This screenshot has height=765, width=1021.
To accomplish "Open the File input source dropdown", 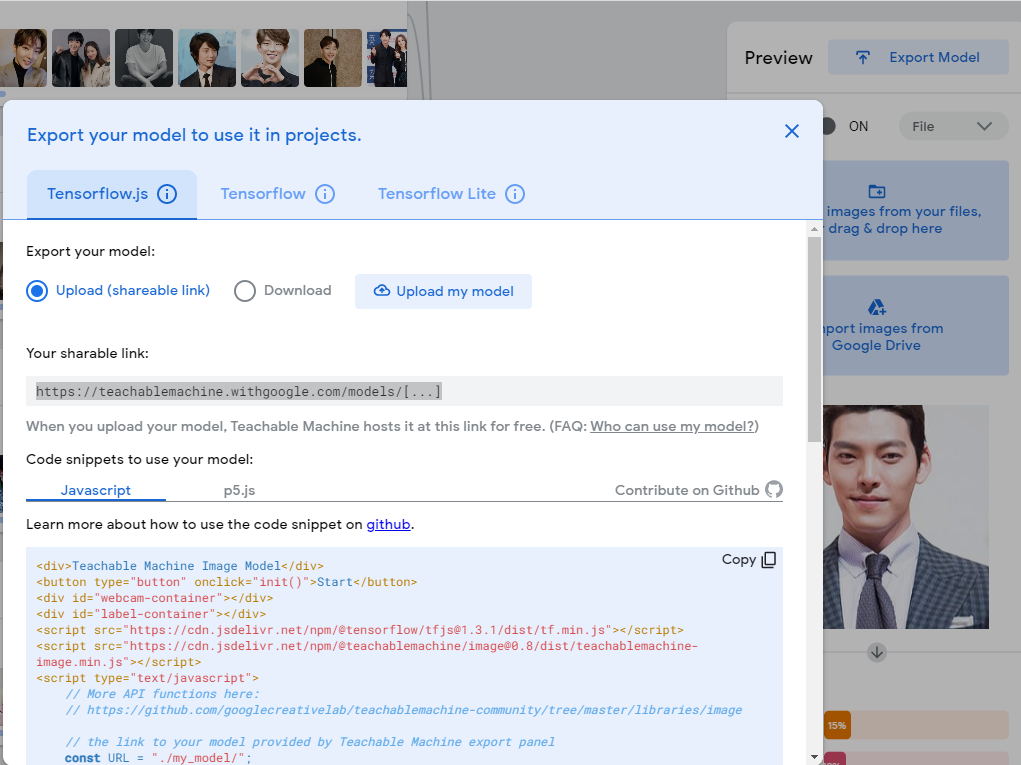I will tap(954, 126).
